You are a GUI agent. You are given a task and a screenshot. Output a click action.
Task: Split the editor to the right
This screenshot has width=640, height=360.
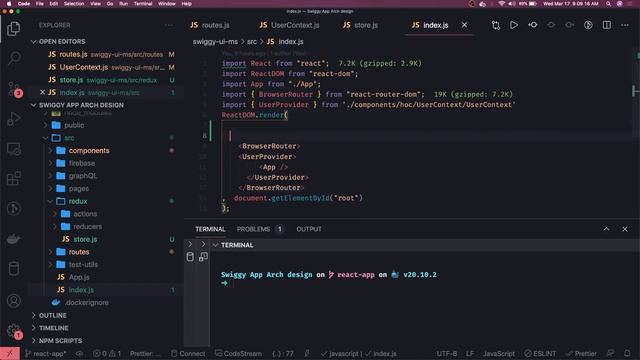607,25
